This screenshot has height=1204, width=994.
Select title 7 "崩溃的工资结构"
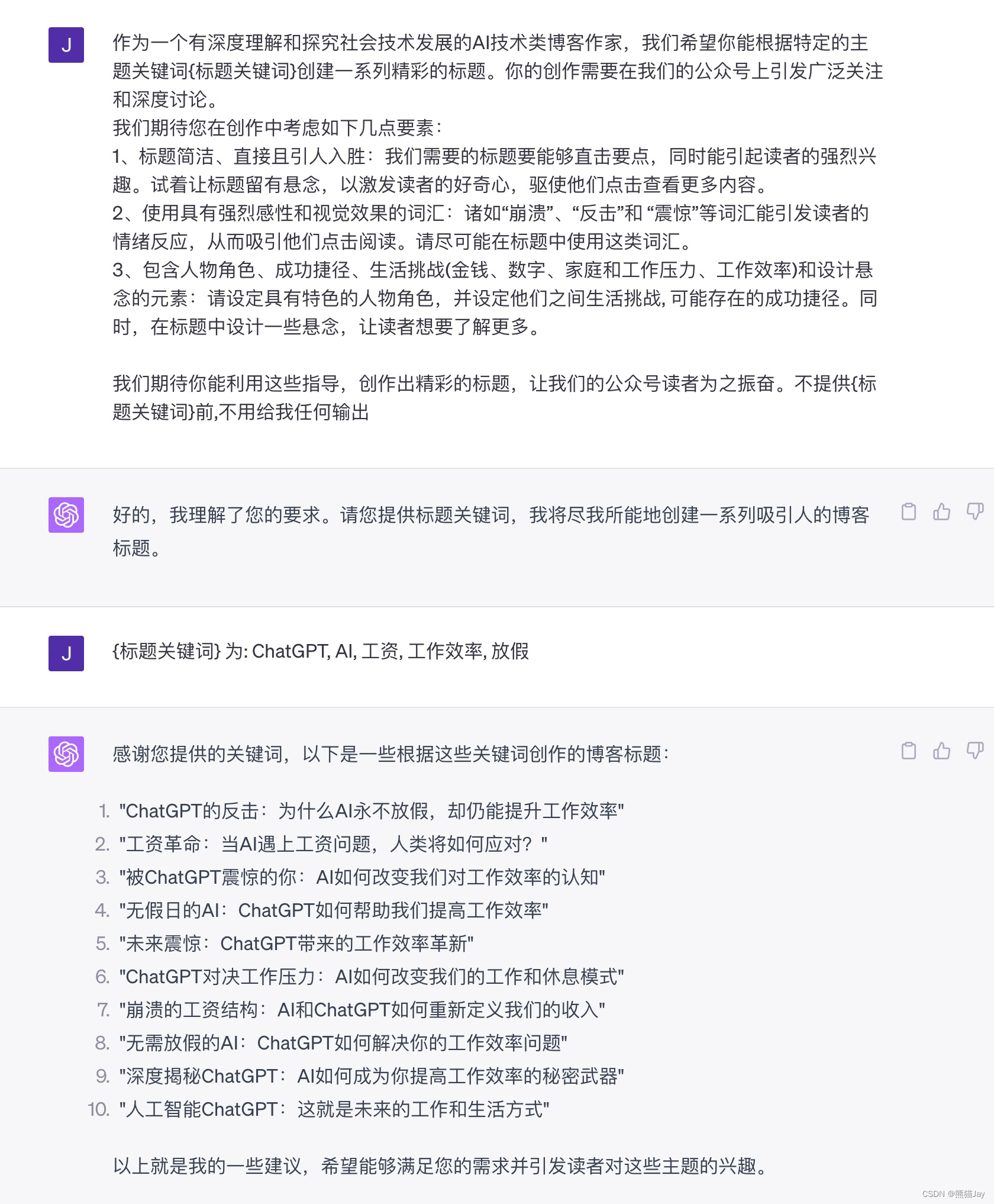pyautogui.click(x=362, y=1010)
